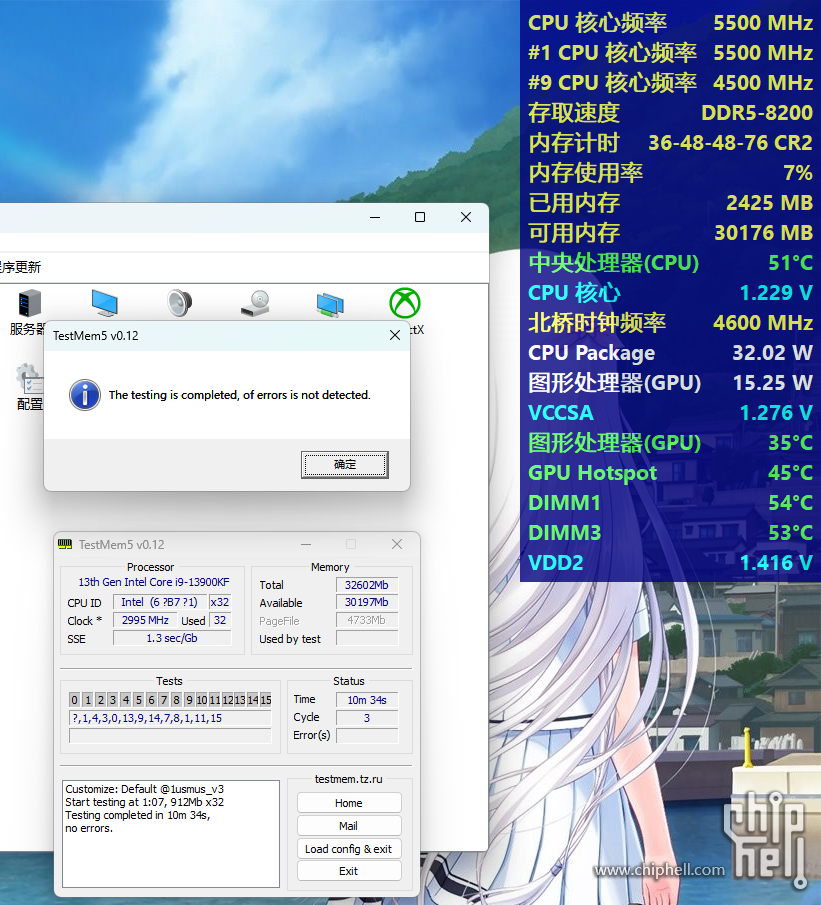Screen dimensions: 821x905
Task: Click the blue information icon in dialog
Action: tap(85, 395)
